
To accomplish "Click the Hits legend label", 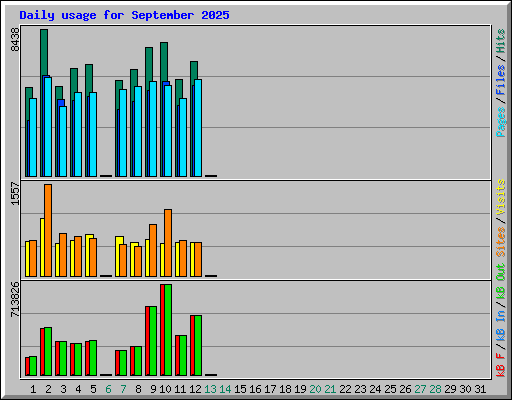I will click(501, 41).
